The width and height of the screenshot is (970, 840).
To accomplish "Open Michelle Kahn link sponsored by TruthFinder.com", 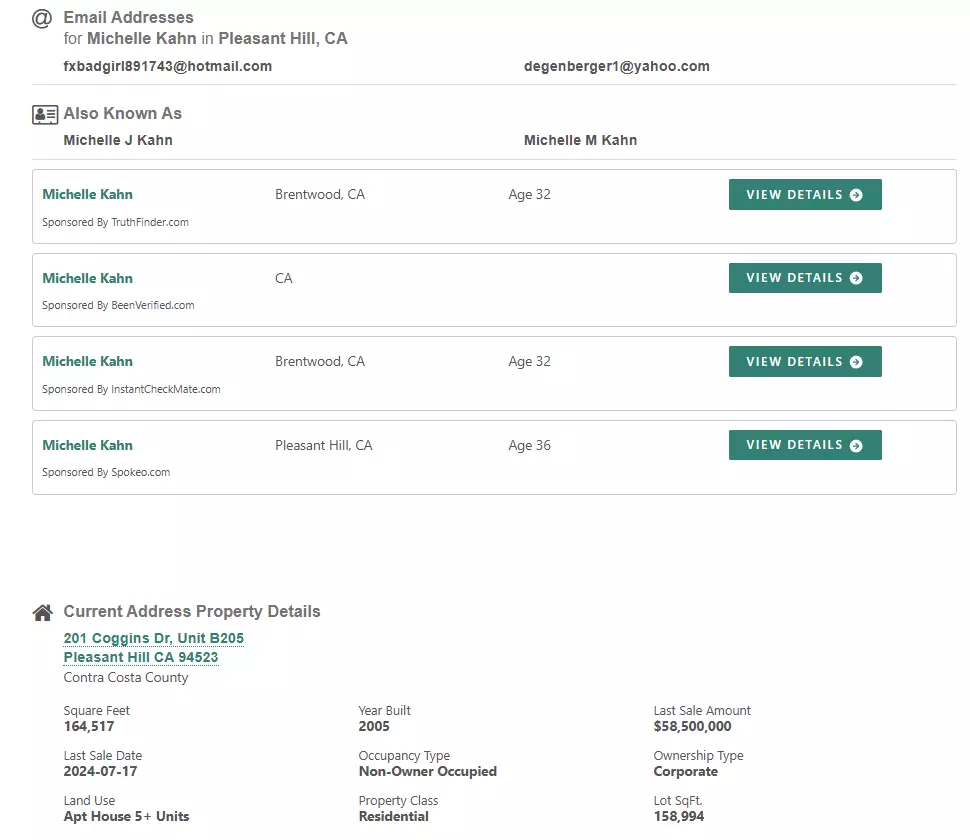I will point(87,194).
